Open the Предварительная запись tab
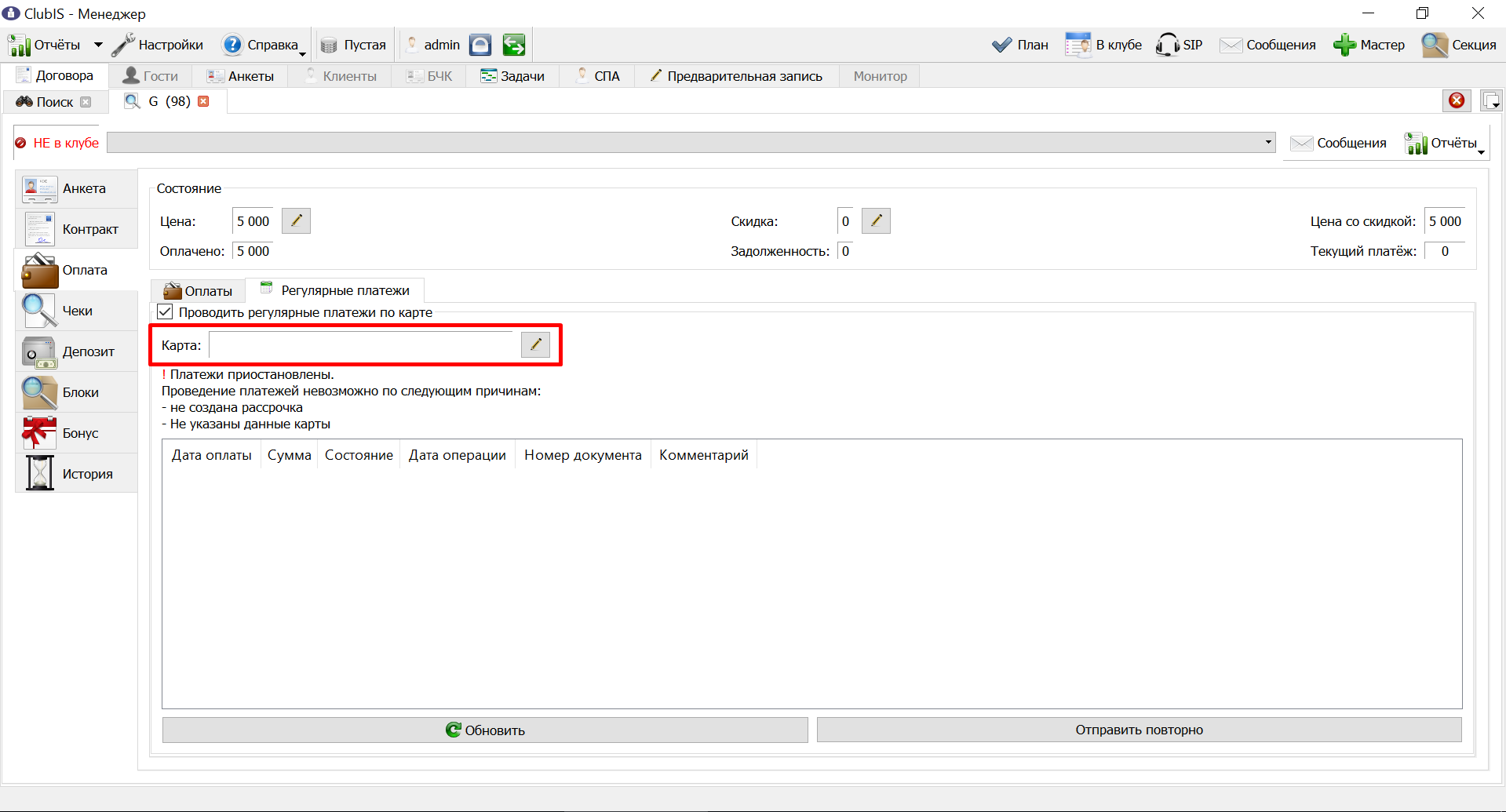 click(x=736, y=76)
